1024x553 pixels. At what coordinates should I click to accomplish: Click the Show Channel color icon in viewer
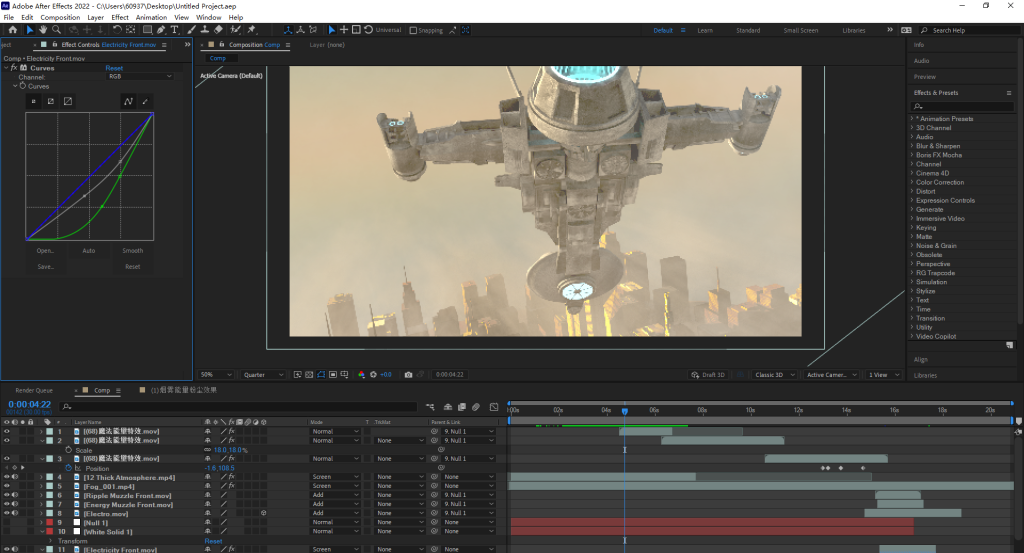[x=361, y=375]
